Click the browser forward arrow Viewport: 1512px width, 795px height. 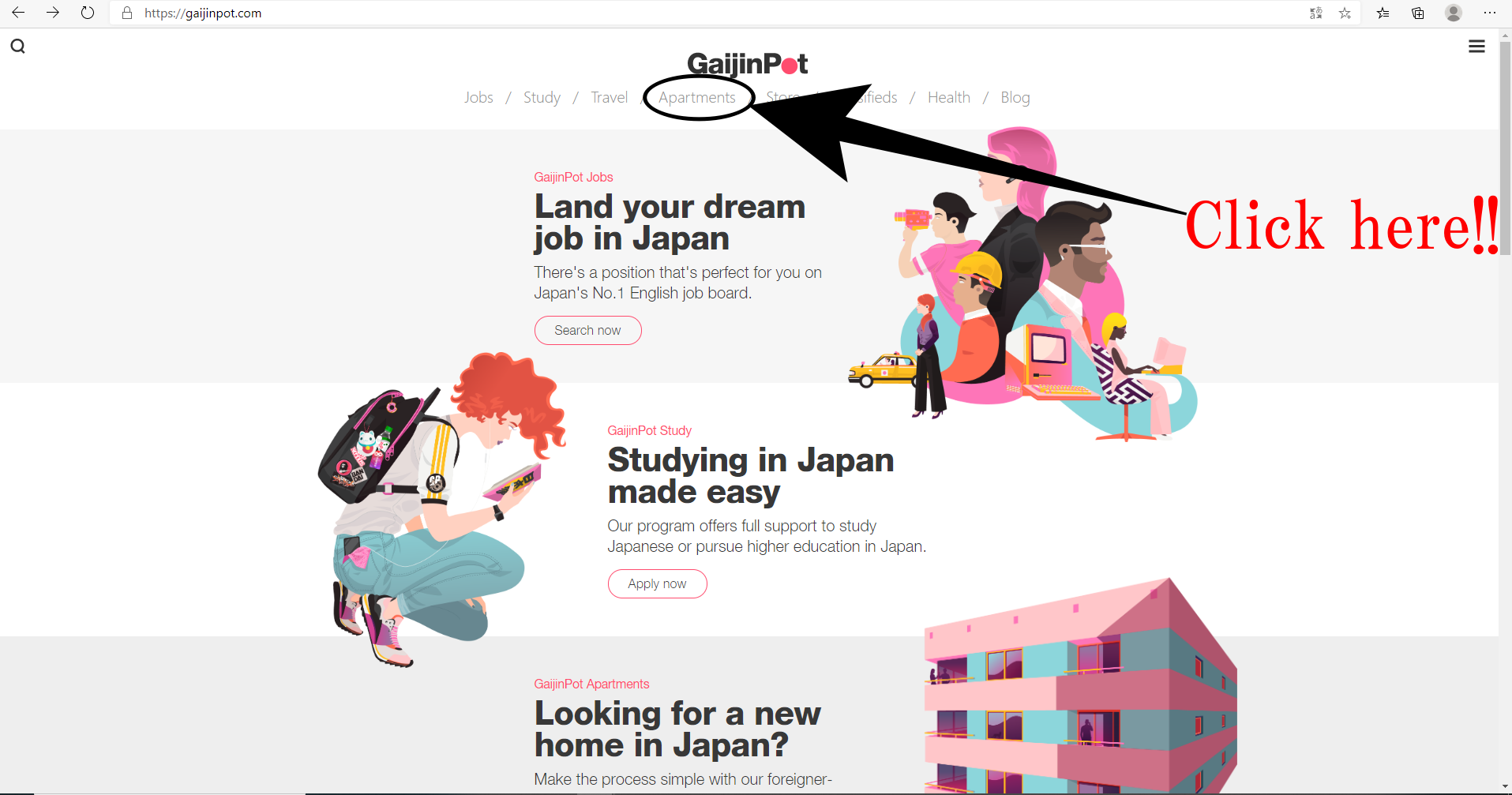pyautogui.click(x=53, y=13)
